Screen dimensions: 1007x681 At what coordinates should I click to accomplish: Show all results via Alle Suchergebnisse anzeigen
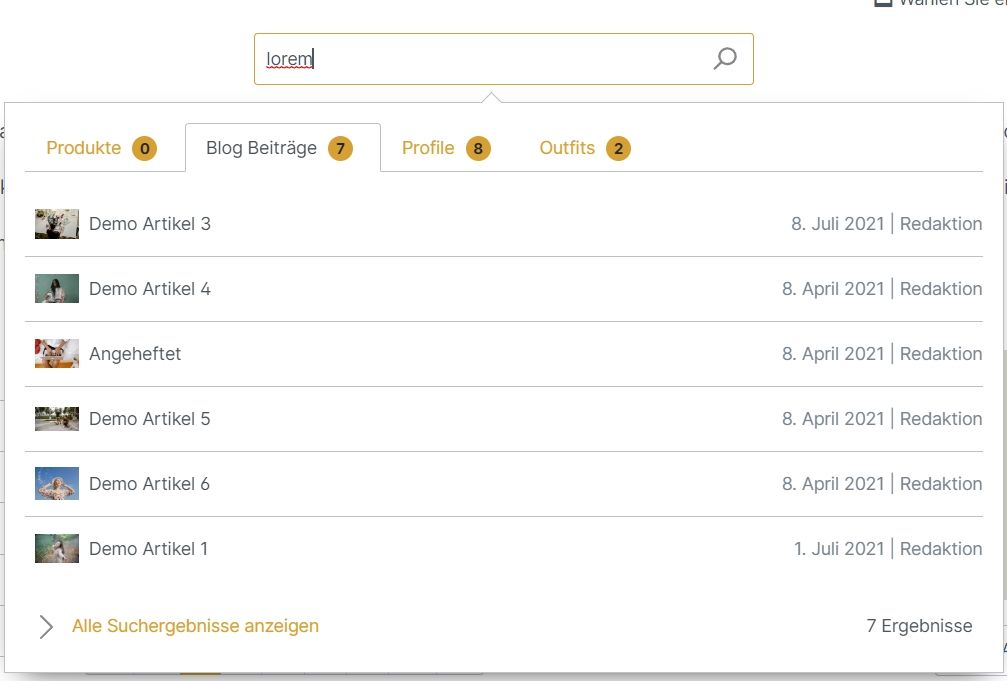[x=195, y=627]
